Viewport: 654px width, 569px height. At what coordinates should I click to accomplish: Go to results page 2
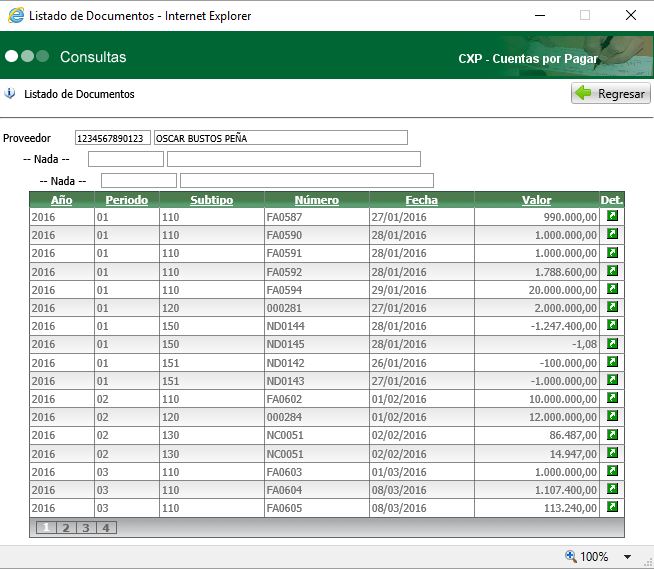[x=66, y=528]
